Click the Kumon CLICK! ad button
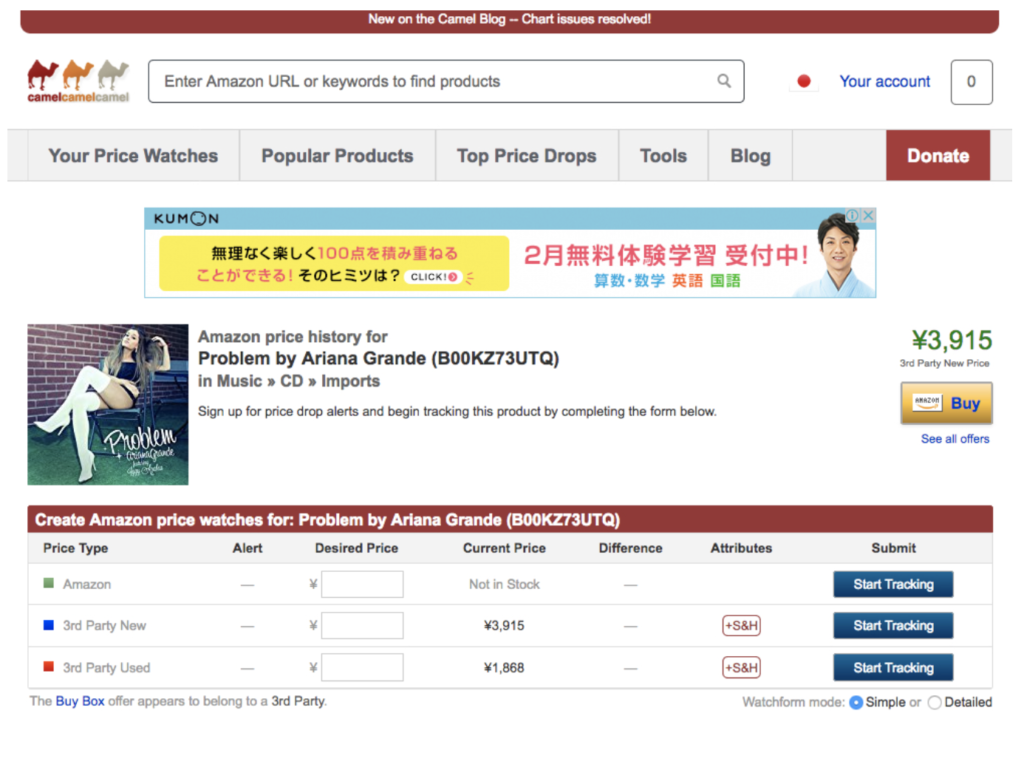This screenshot has height=767, width=1024. pos(434,277)
